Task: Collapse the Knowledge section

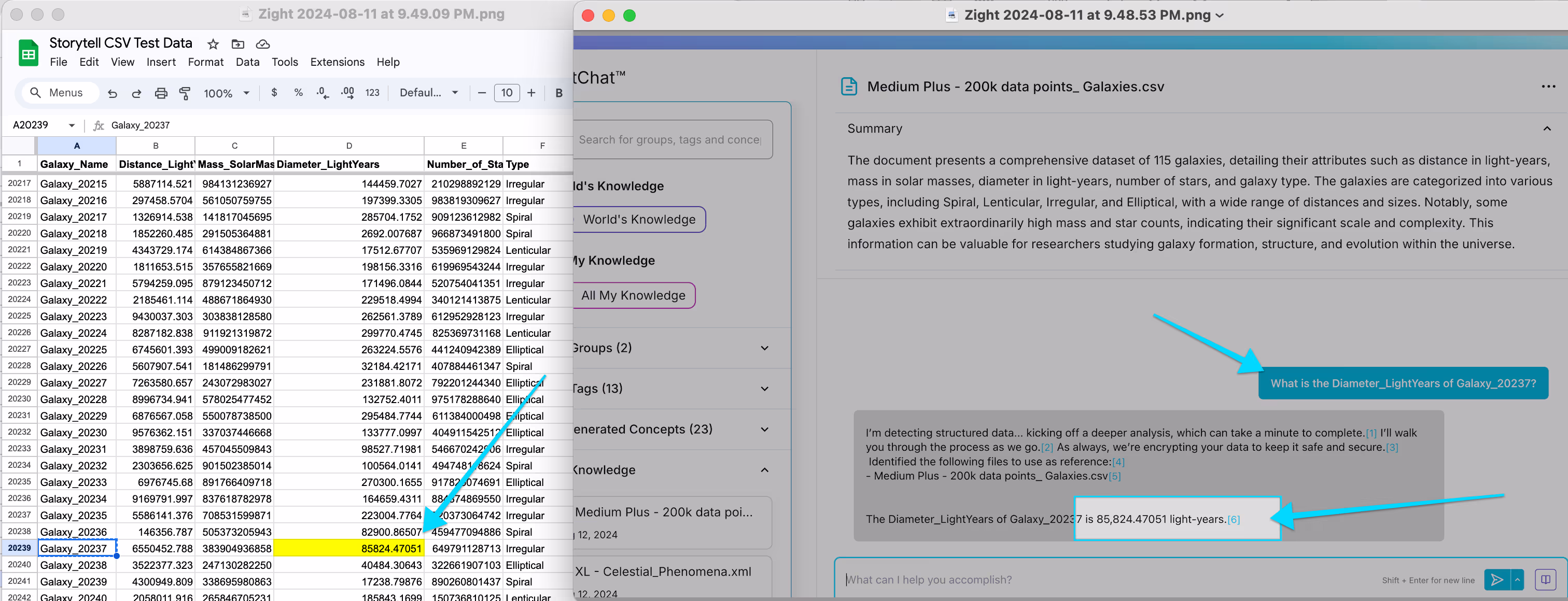Action: 764,470
